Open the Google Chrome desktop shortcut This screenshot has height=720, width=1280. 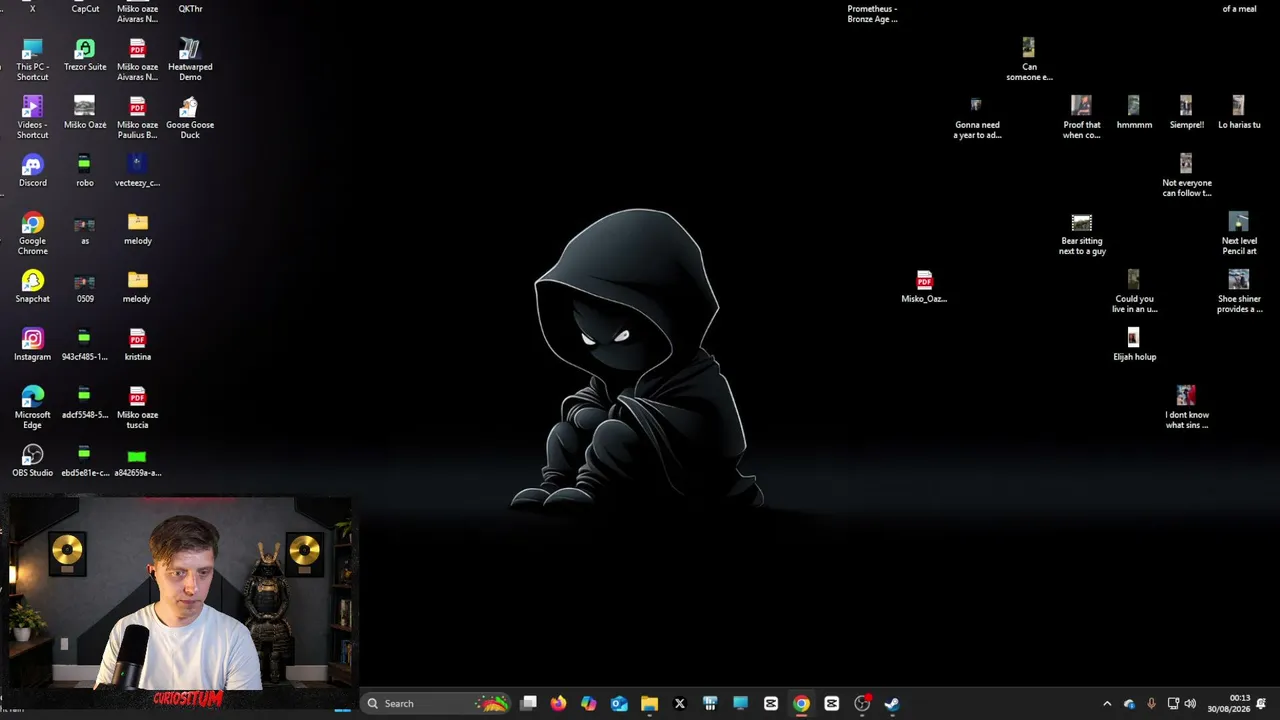click(x=32, y=234)
